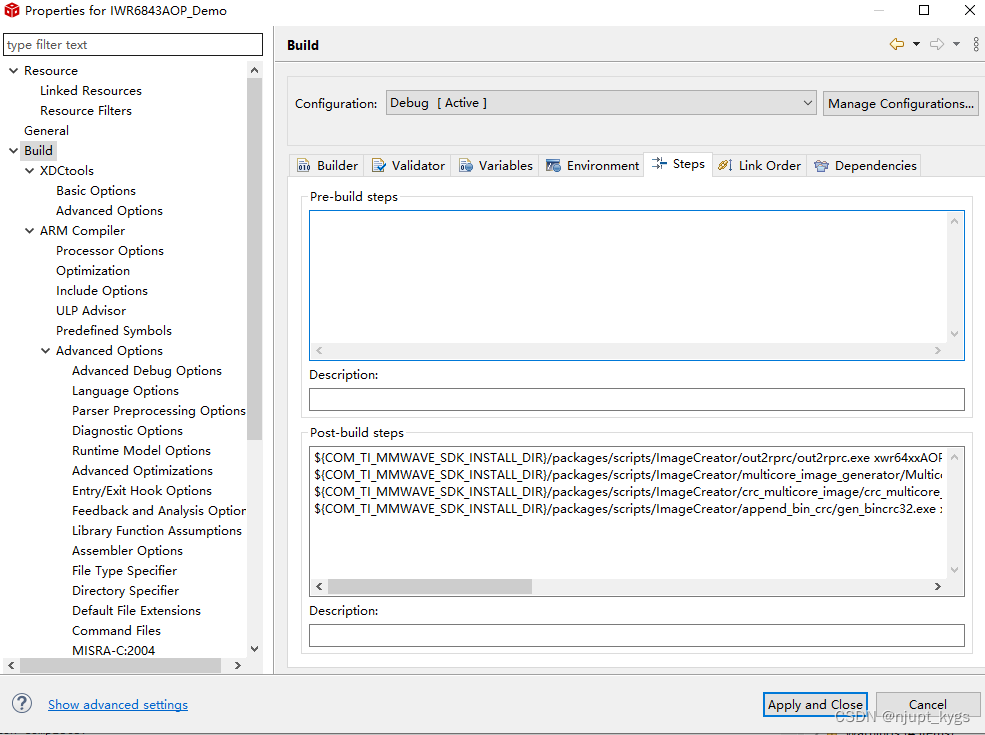This screenshot has height=735, width=985.
Task: Select Diagnostic Options tree item
Action: coord(128,430)
